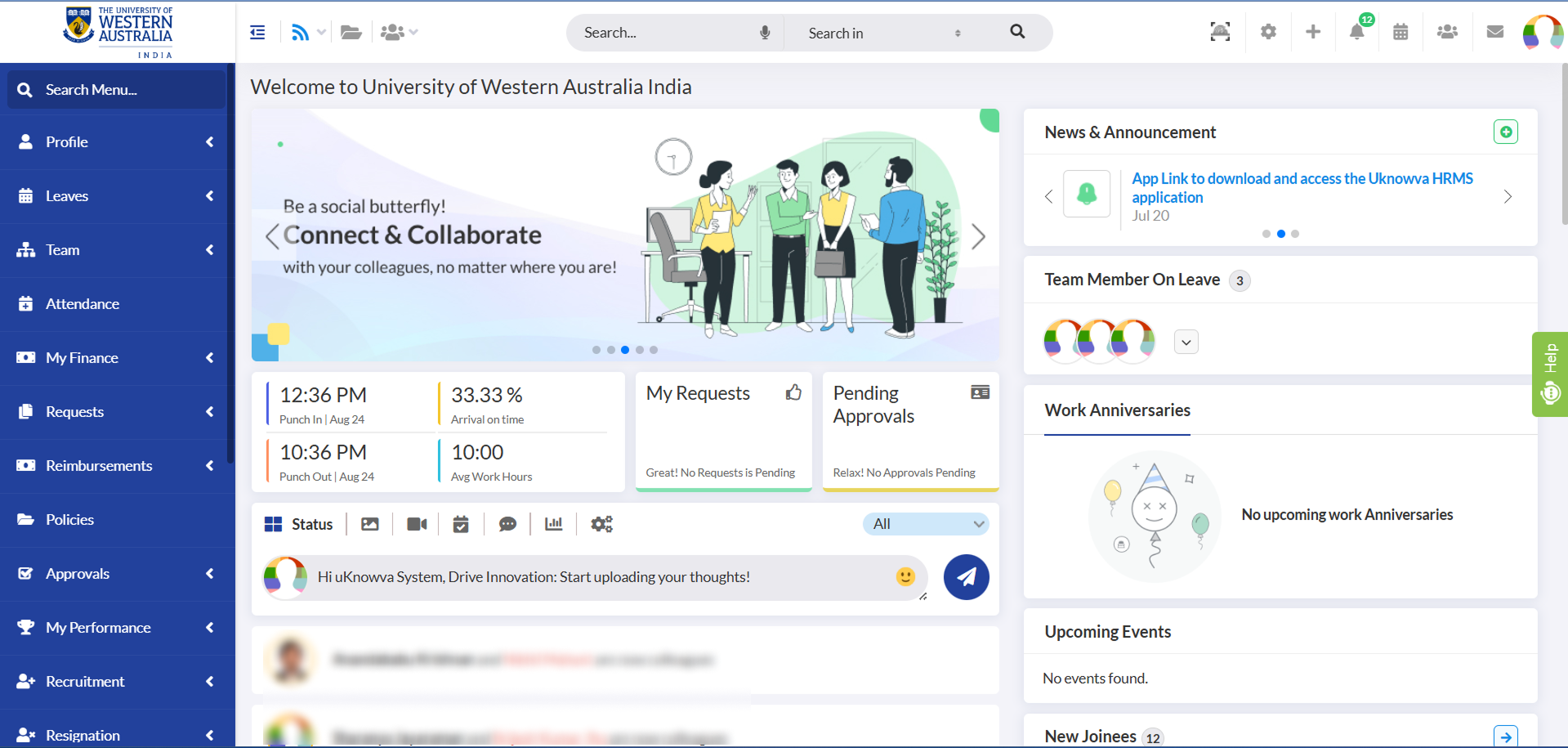Select the bar chart poll icon

pyautogui.click(x=554, y=524)
